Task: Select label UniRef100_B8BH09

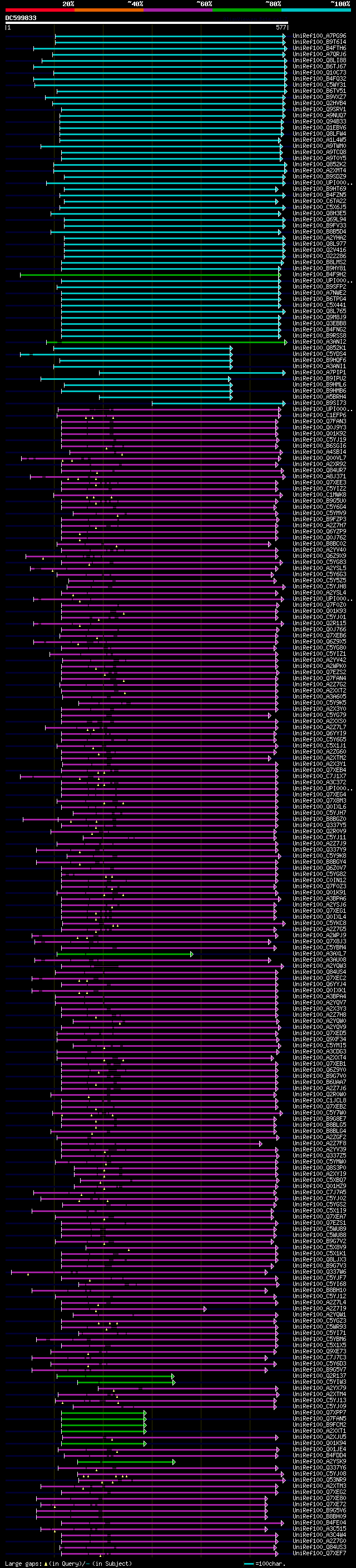Action: [319, 1516]
